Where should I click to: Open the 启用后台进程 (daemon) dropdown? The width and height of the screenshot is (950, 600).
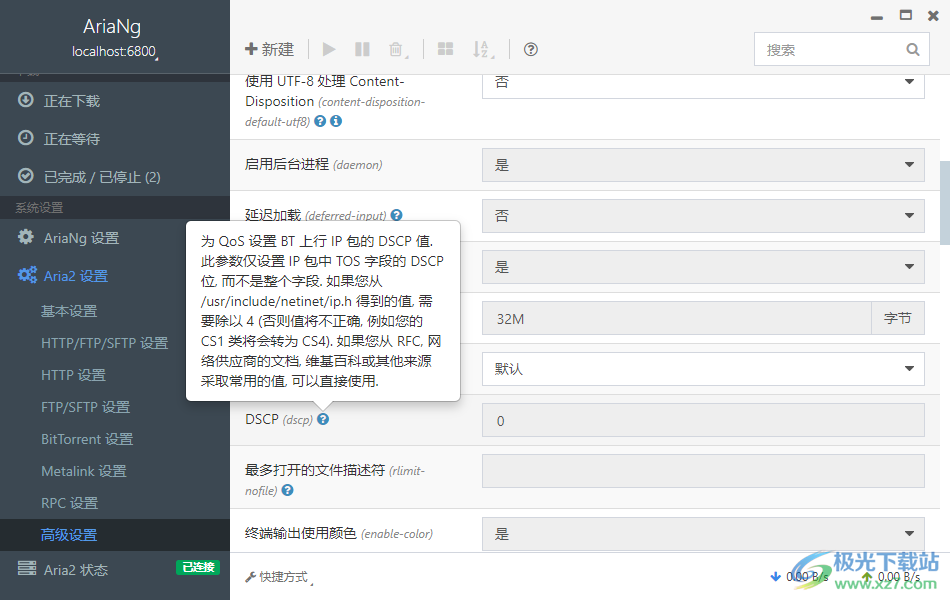click(703, 165)
